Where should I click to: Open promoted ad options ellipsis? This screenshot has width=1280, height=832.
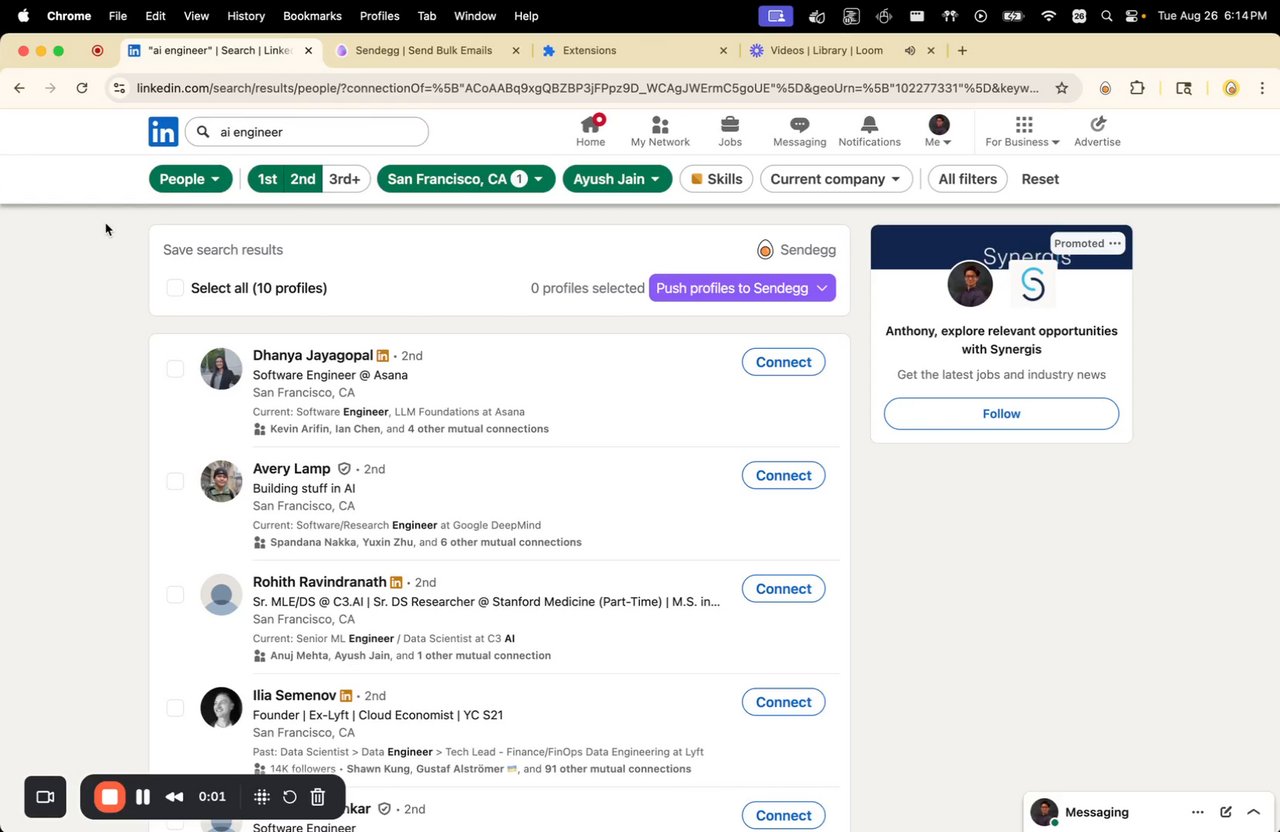(x=1115, y=243)
